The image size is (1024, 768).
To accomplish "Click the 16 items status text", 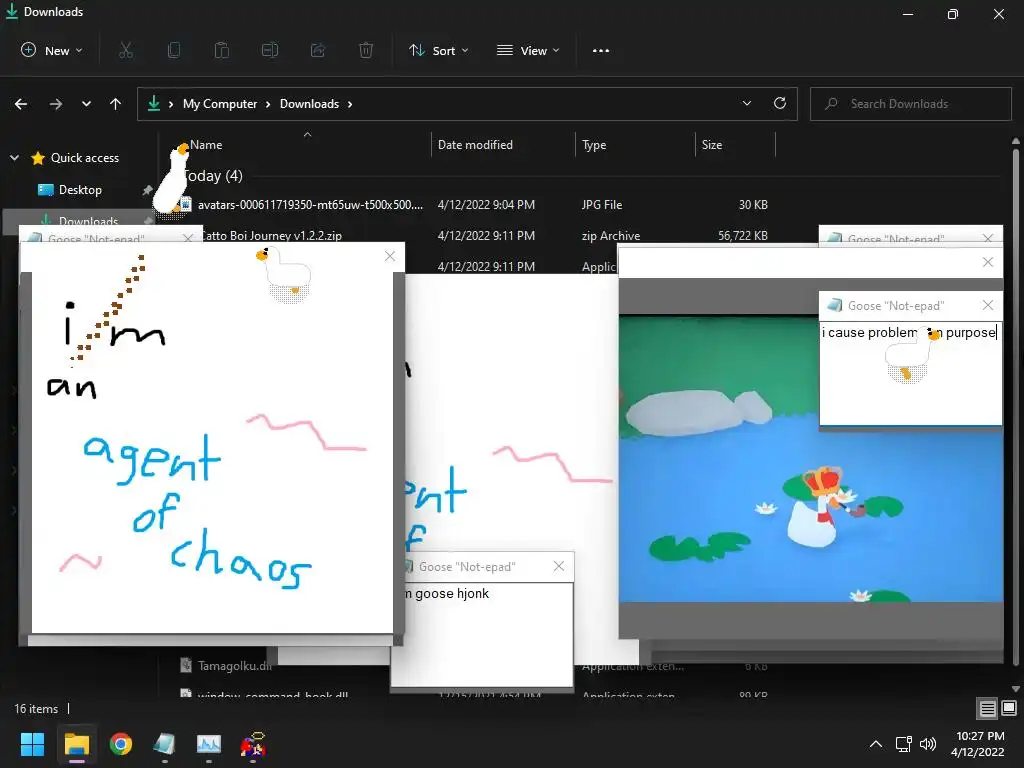I will click(36, 709).
